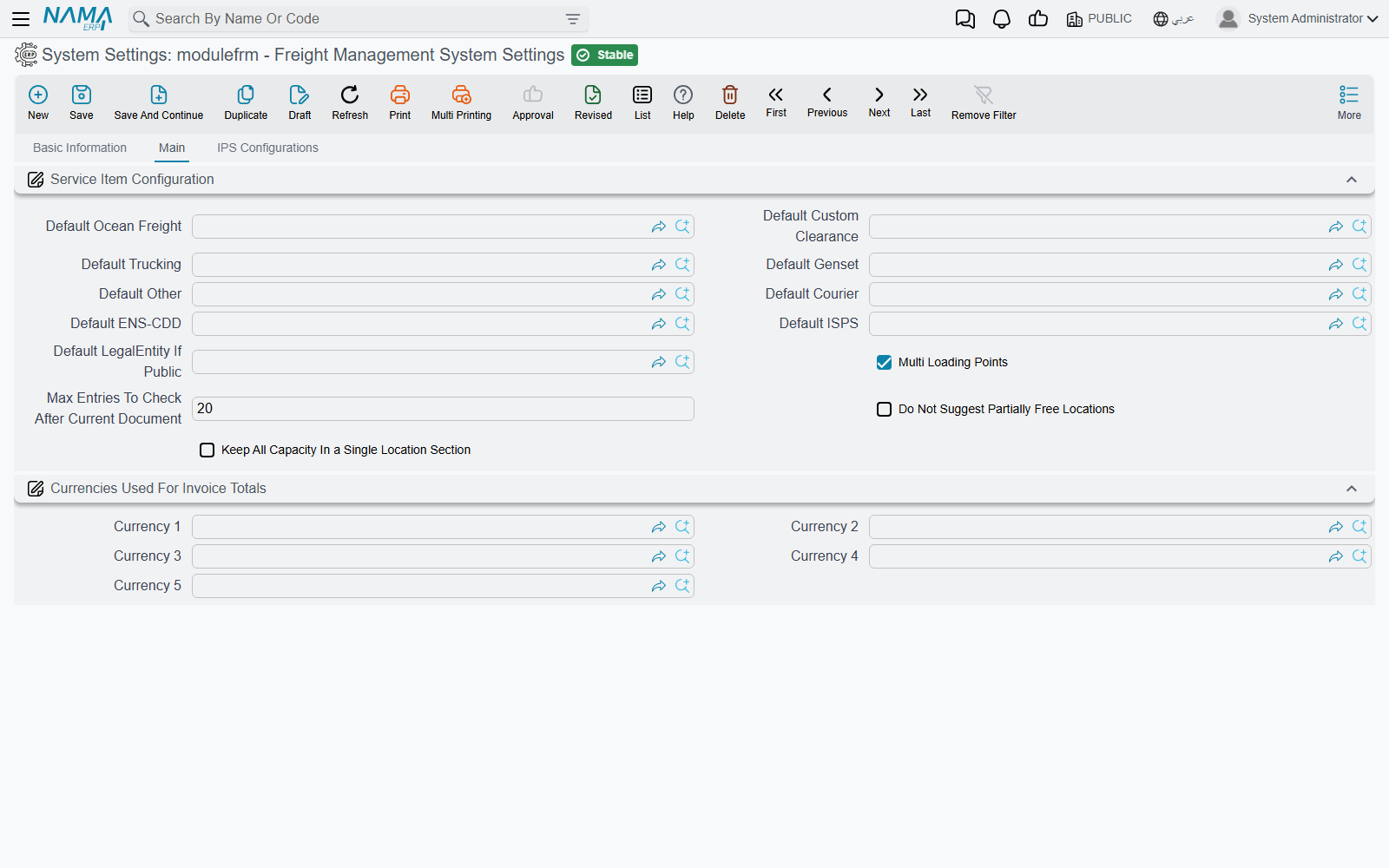Open the notifications bell
The width and height of the screenshot is (1389, 868).
coord(1002,19)
